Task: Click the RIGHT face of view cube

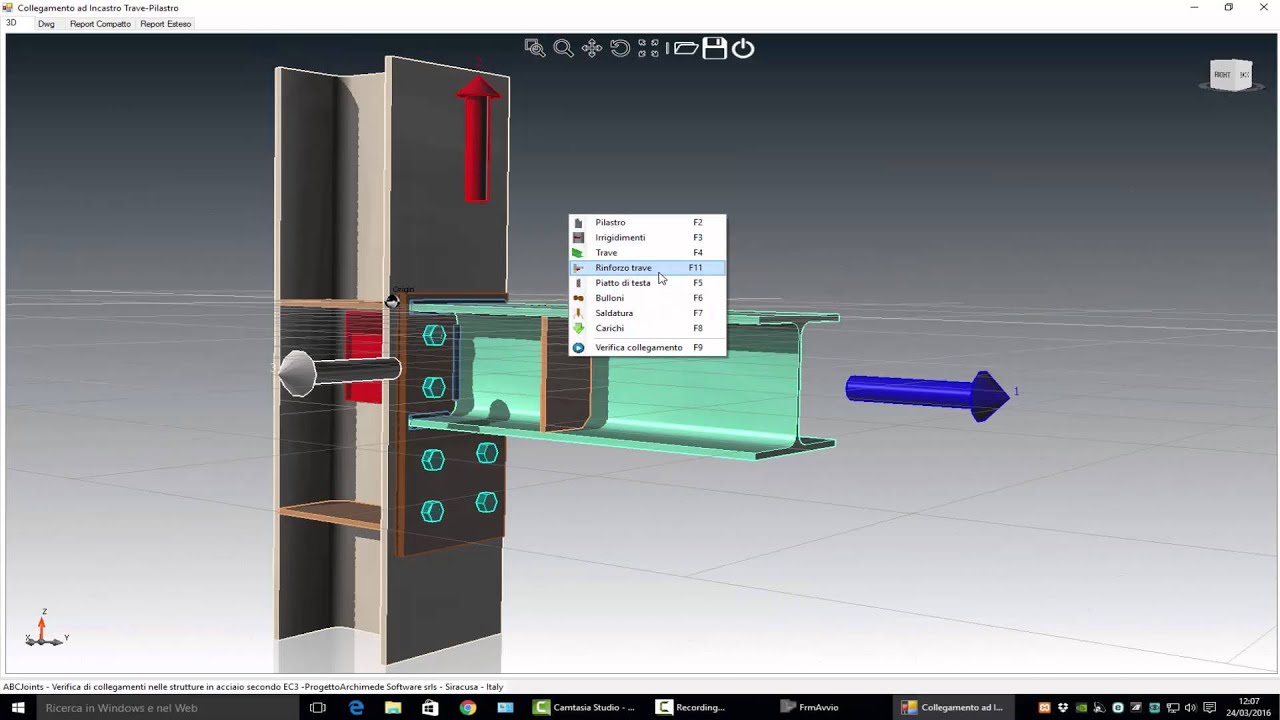Action: tap(1222, 75)
